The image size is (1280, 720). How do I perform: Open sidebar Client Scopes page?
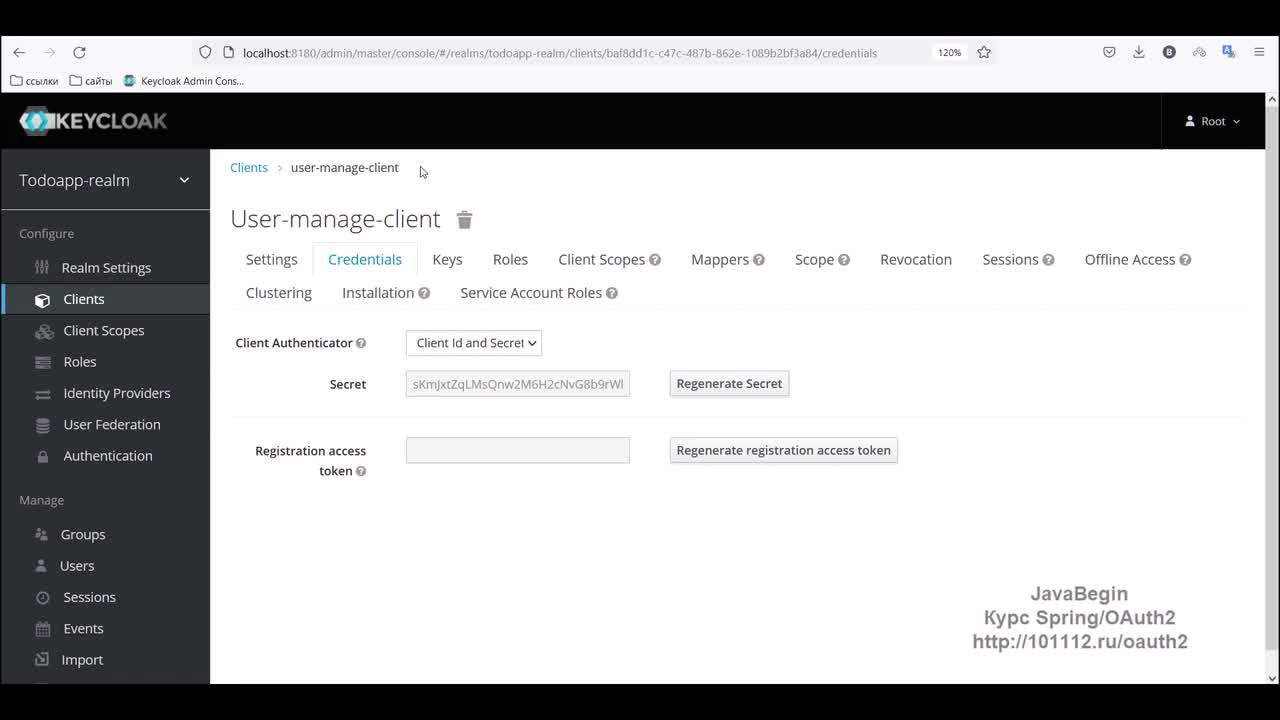[105, 331]
